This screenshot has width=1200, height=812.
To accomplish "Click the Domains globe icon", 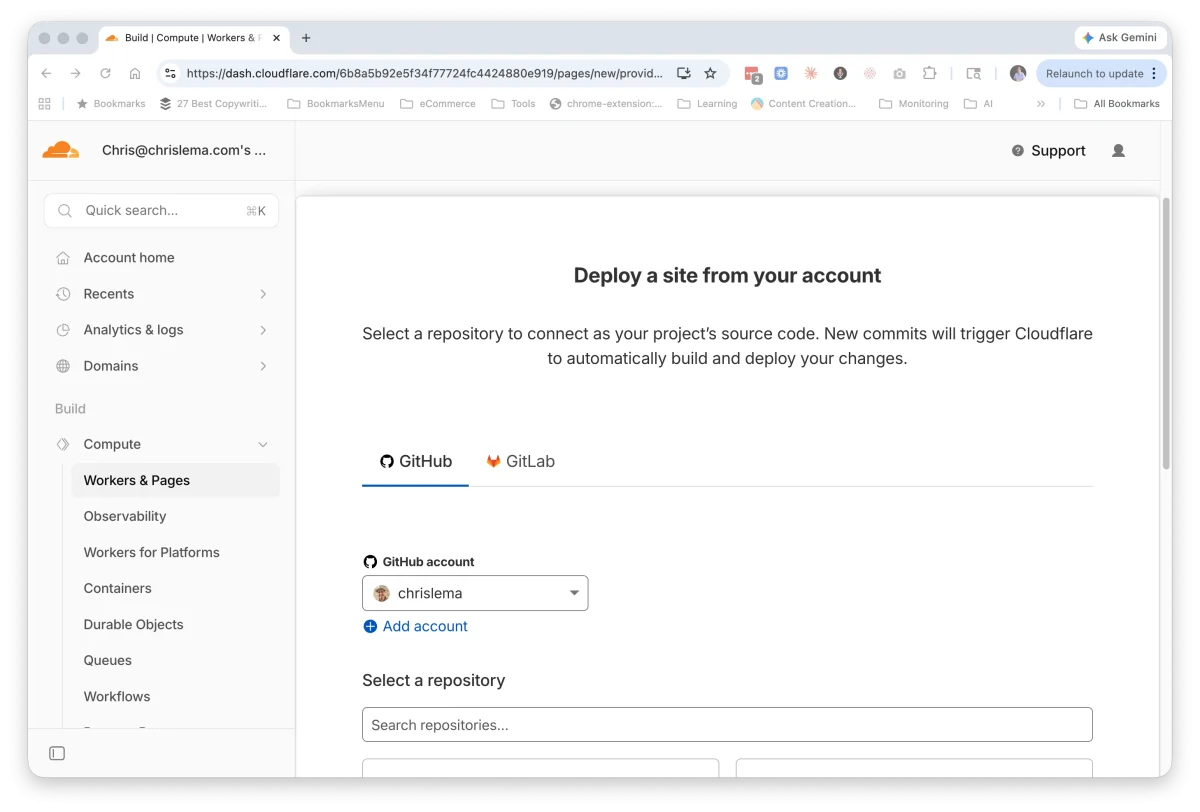I will coord(63,366).
